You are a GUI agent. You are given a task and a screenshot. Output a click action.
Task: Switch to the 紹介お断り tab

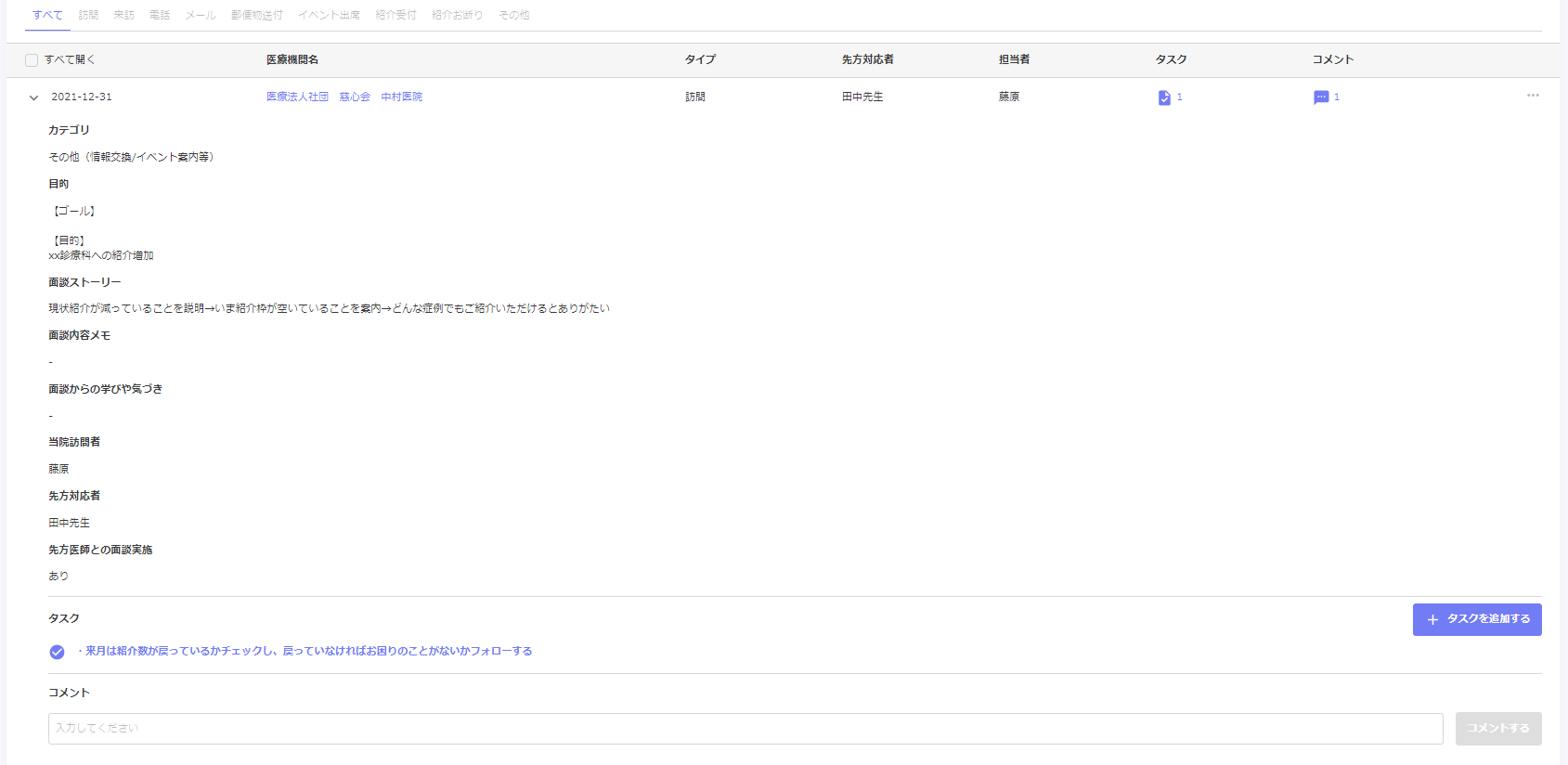(x=457, y=15)
